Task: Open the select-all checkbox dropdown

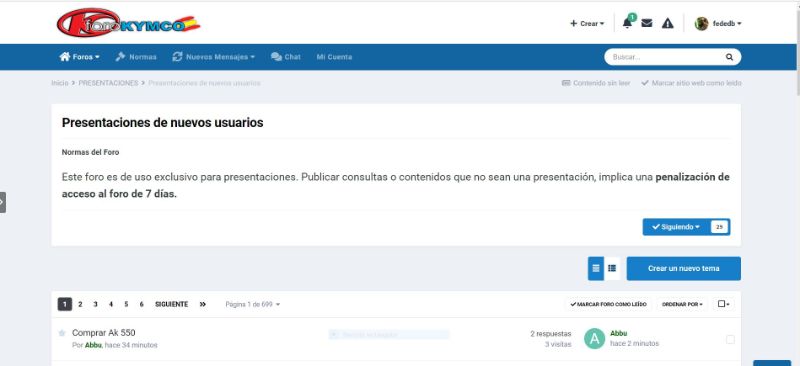Action: 723,304
